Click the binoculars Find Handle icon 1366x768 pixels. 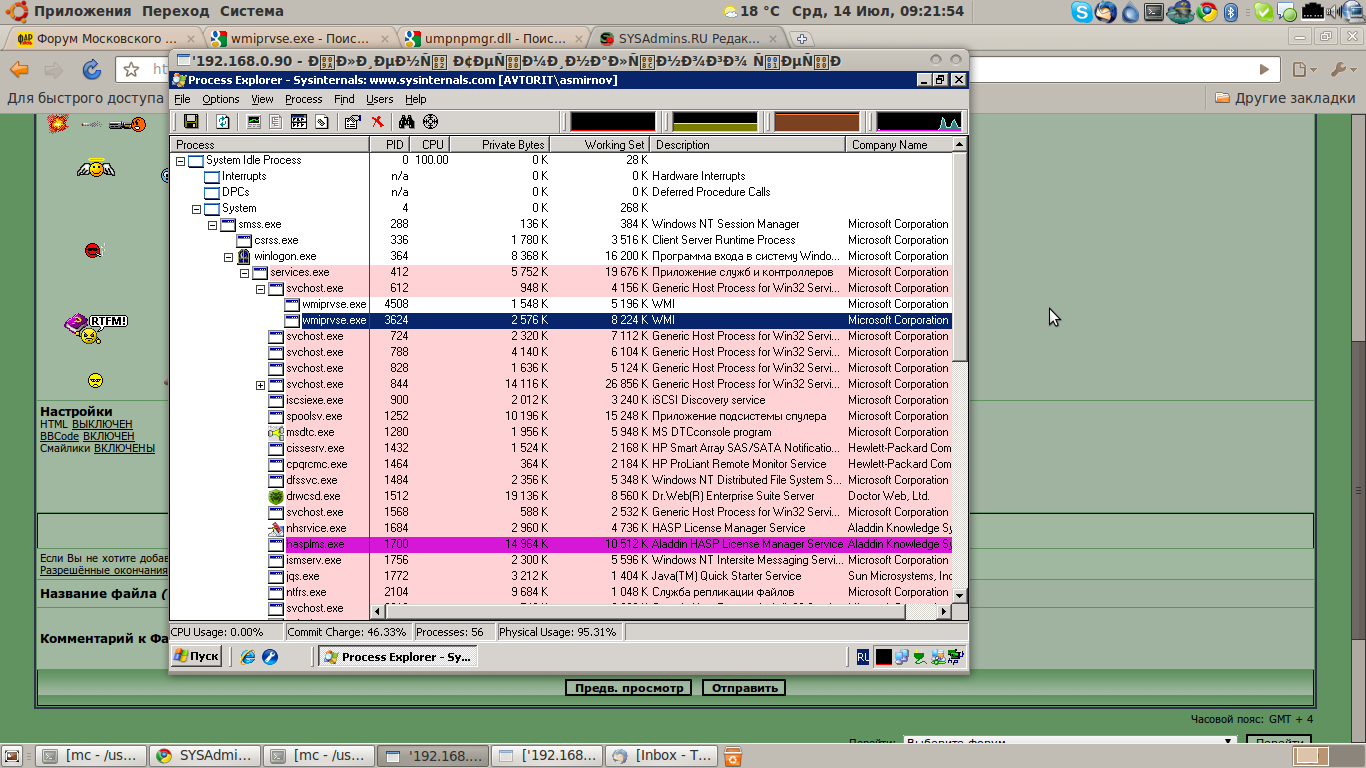pos(407,122)
